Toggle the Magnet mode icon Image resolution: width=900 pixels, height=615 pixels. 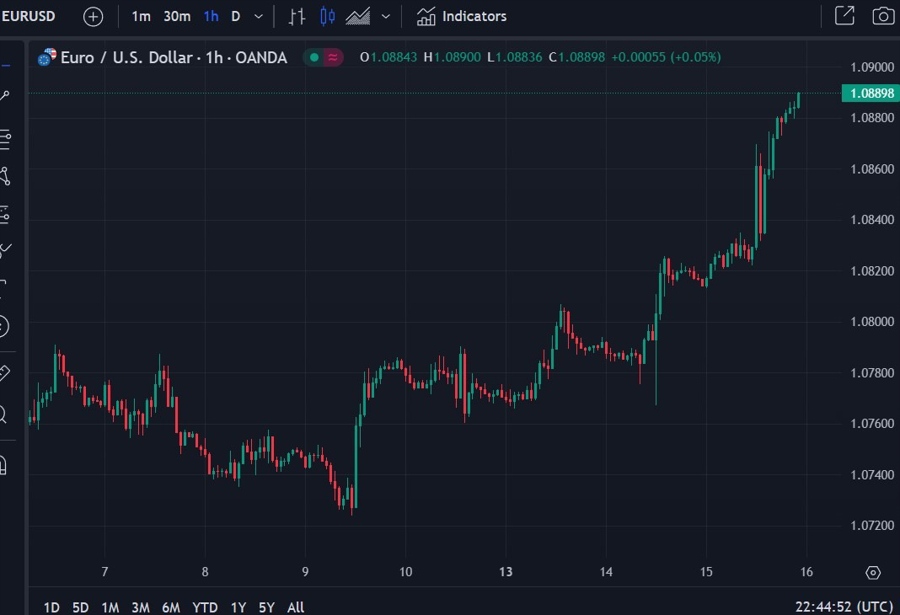click(3, 466)
